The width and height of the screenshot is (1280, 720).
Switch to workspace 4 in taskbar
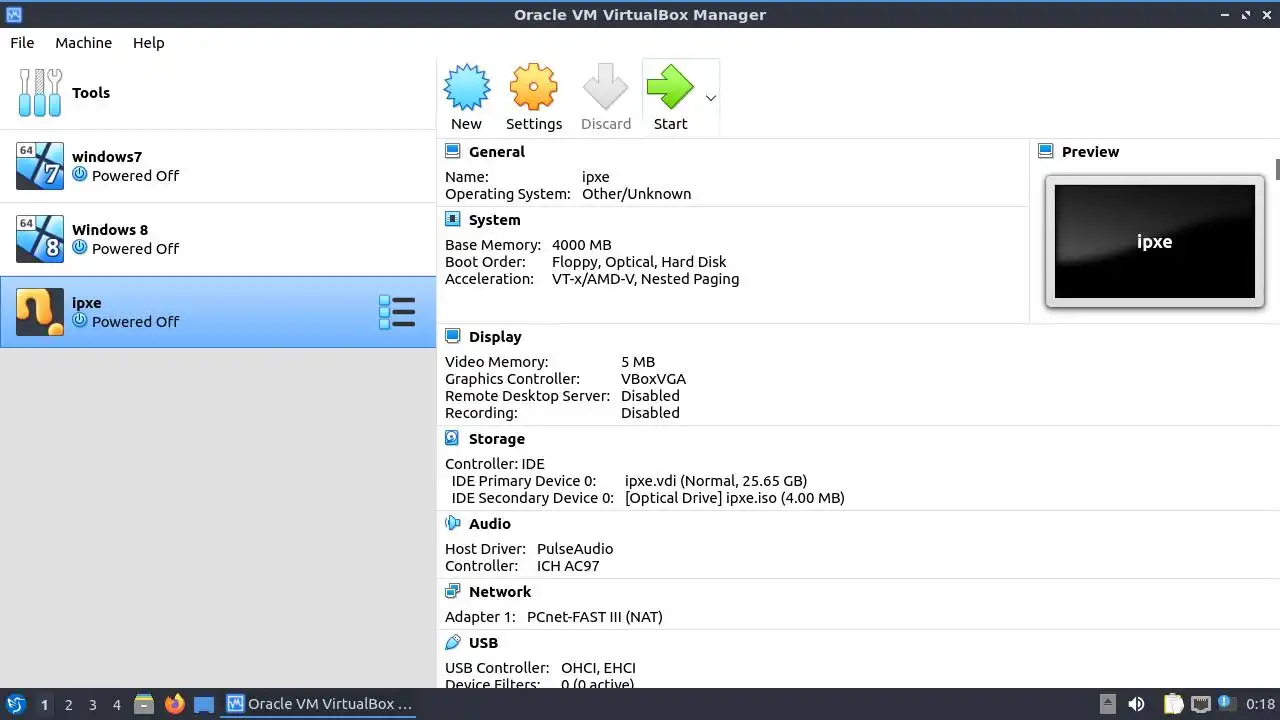point(116,705)
